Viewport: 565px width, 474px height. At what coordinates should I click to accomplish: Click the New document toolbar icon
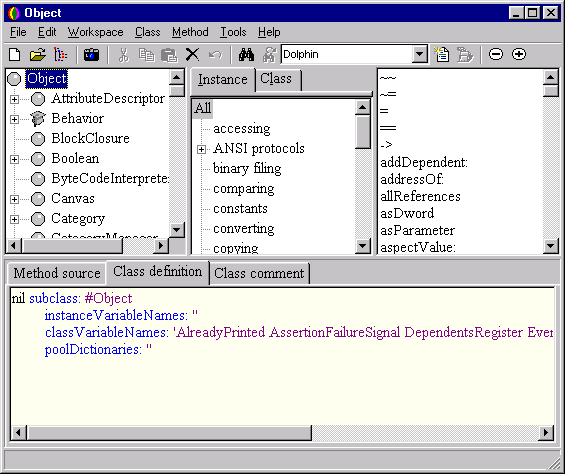pyautogui.click(x=14, y=55)
